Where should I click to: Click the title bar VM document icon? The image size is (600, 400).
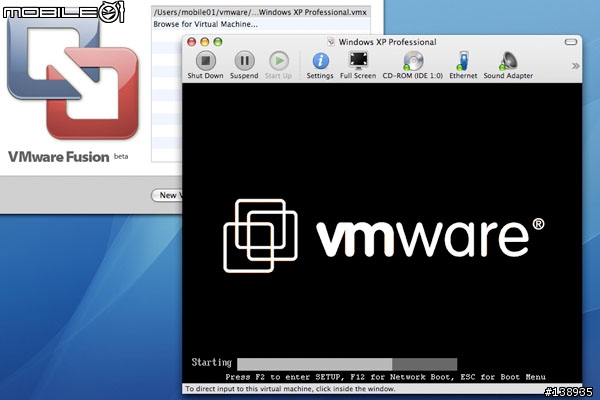(331, 42)
